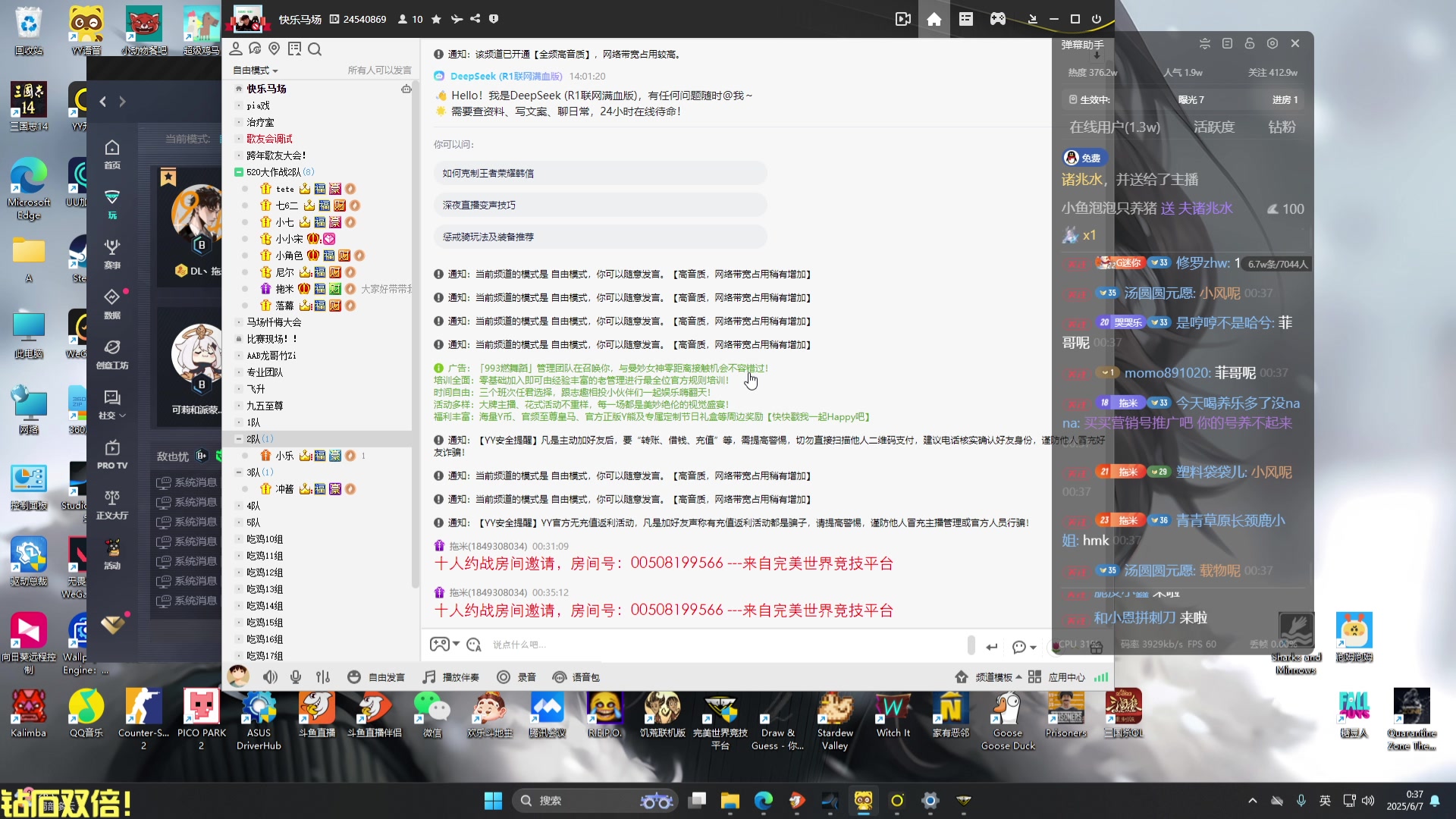The width and height of the screenshot is (1456, 819).
Task: Switch to 活跃度 tab in 弹幕助手
Action: point(1214,127)
